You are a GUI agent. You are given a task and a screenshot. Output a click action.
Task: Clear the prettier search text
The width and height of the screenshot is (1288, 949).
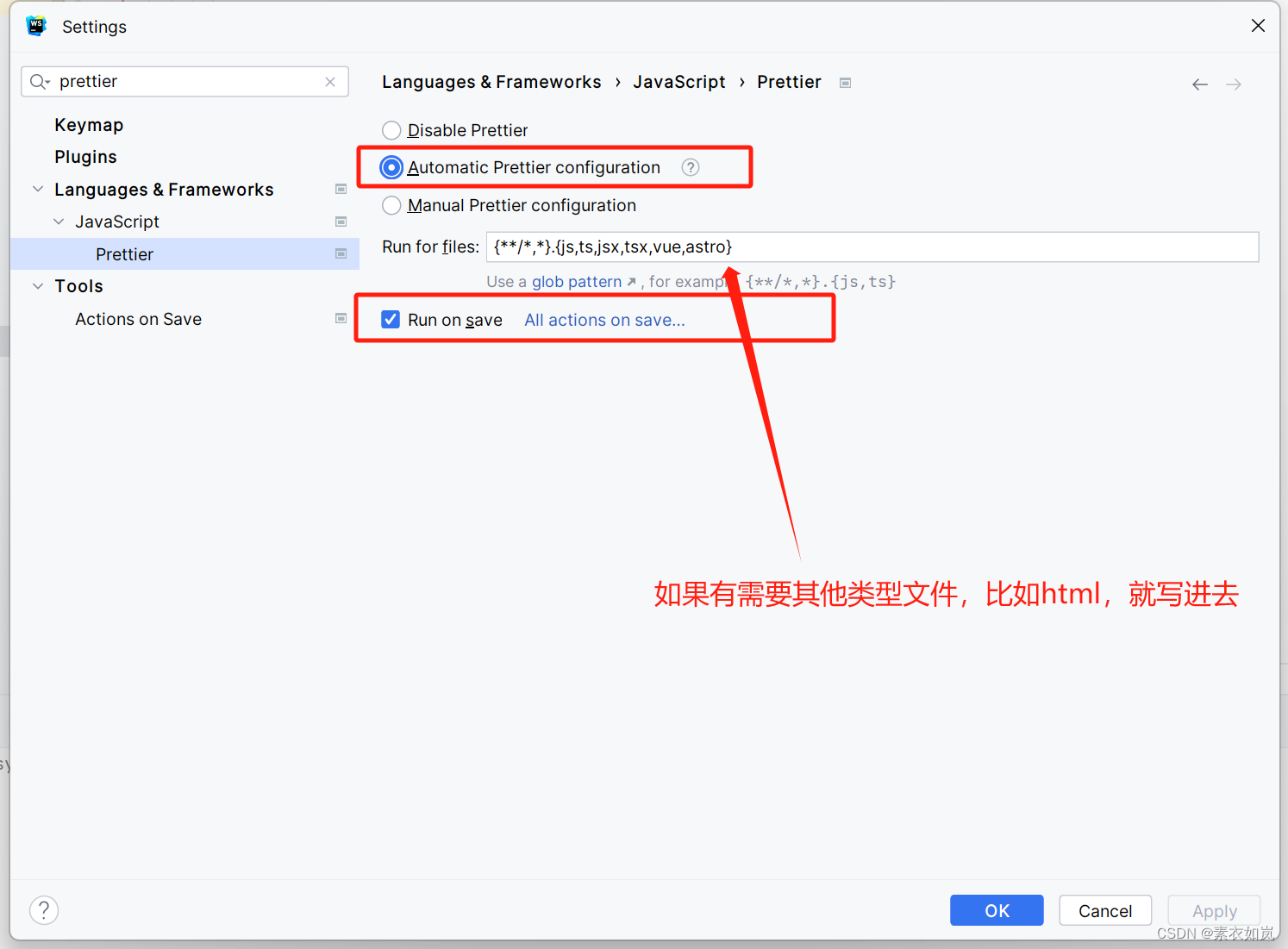(x=330, y=82)
